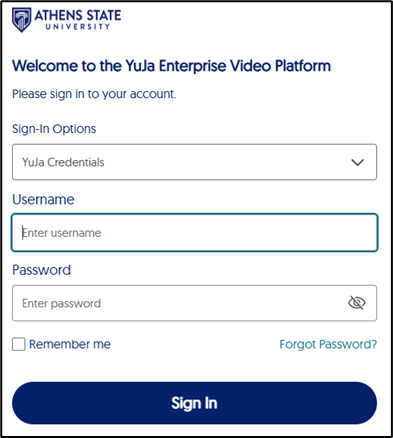
Task: Click the Sign In button
Action: click(x=195, y=403)
